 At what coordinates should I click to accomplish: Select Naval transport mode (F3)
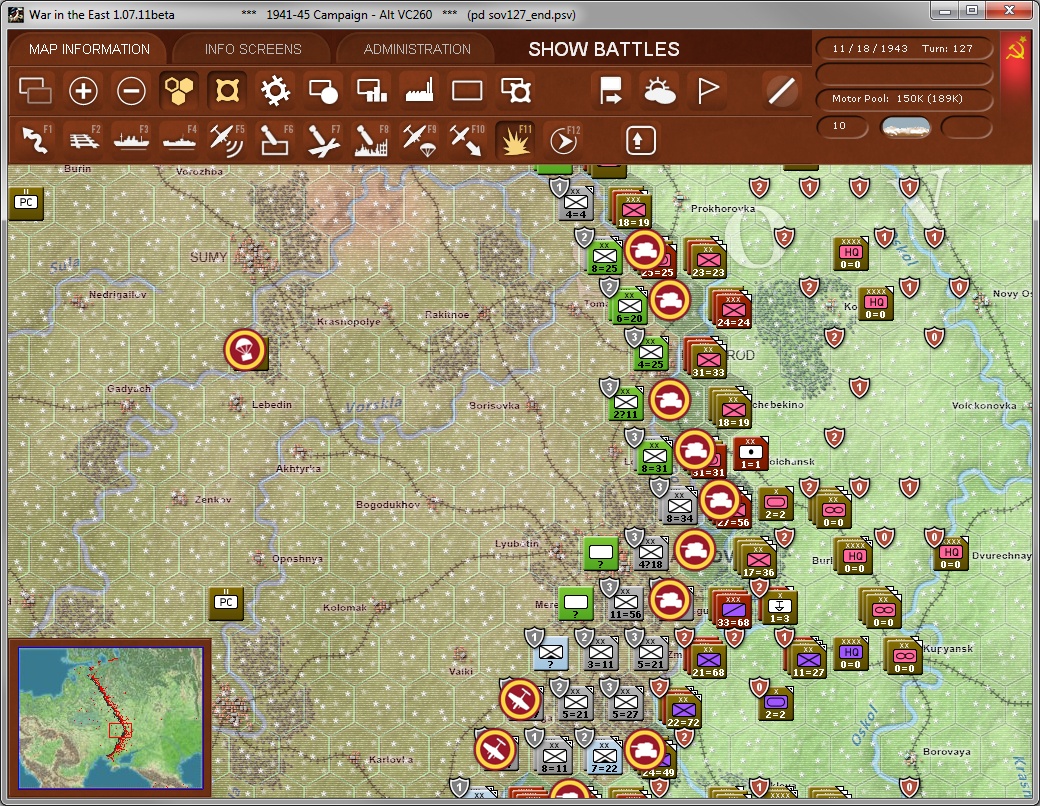click(131, 139)
